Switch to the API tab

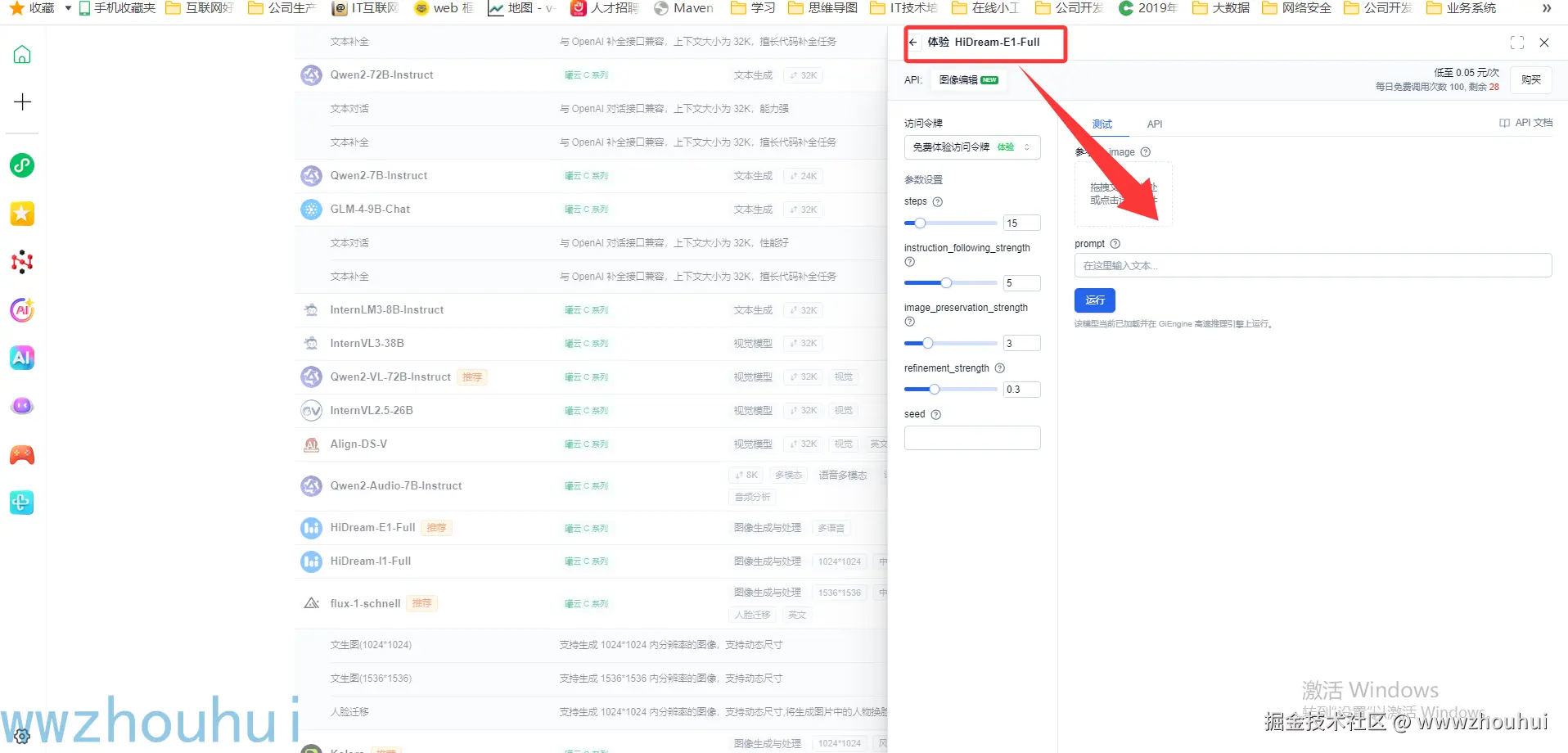[1155, 124]
